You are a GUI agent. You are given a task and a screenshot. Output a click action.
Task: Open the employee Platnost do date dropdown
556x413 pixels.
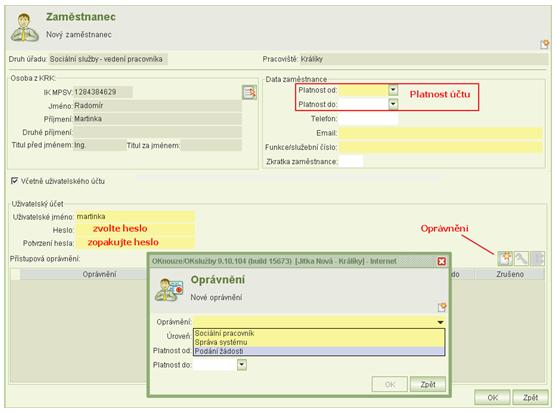point(393,104)
